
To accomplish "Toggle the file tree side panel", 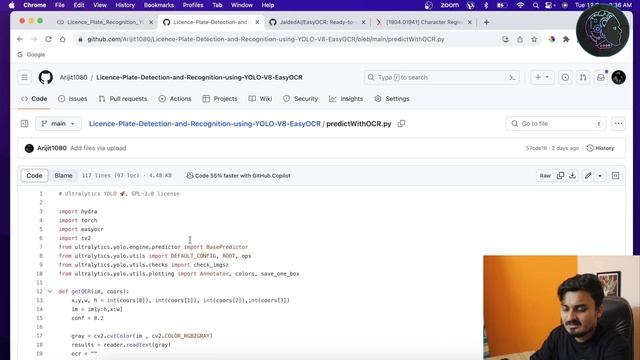I will click(x=24, y=123).
